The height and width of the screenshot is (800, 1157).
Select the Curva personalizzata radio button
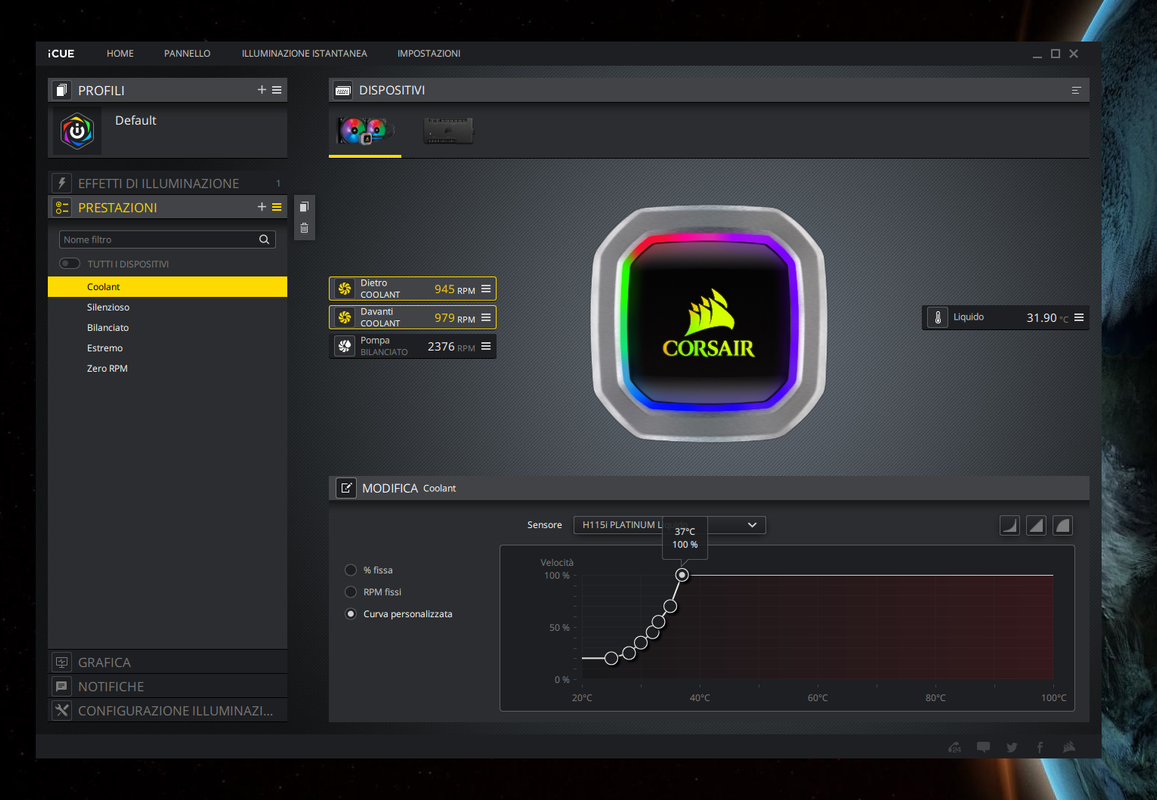[x=350, y=614]
